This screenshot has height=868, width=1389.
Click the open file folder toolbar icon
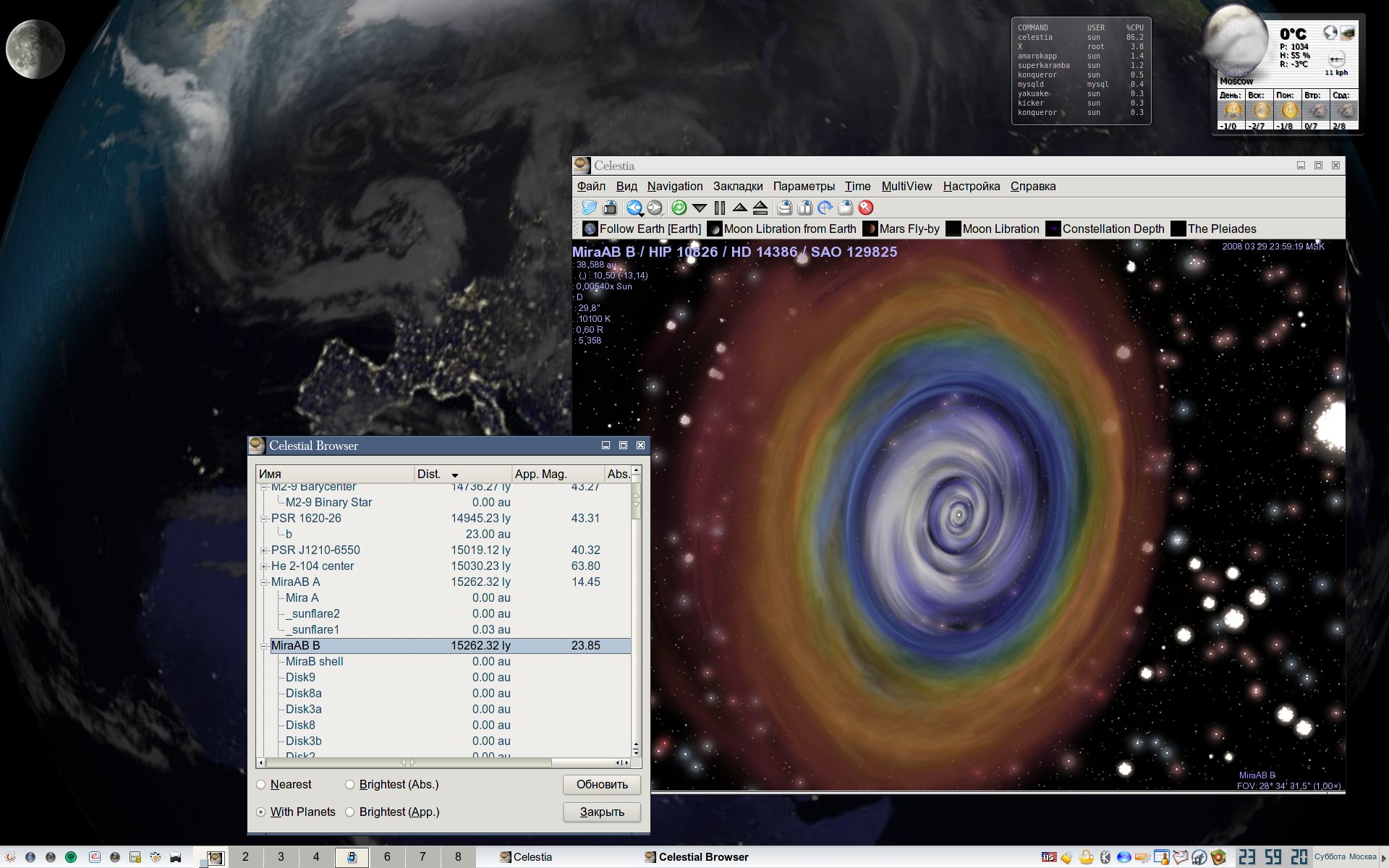(590, 208)
